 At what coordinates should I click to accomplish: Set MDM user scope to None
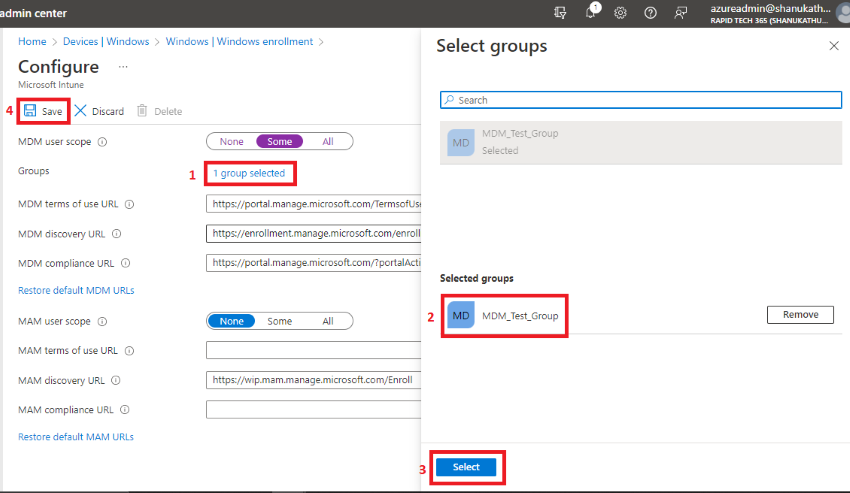231,142
